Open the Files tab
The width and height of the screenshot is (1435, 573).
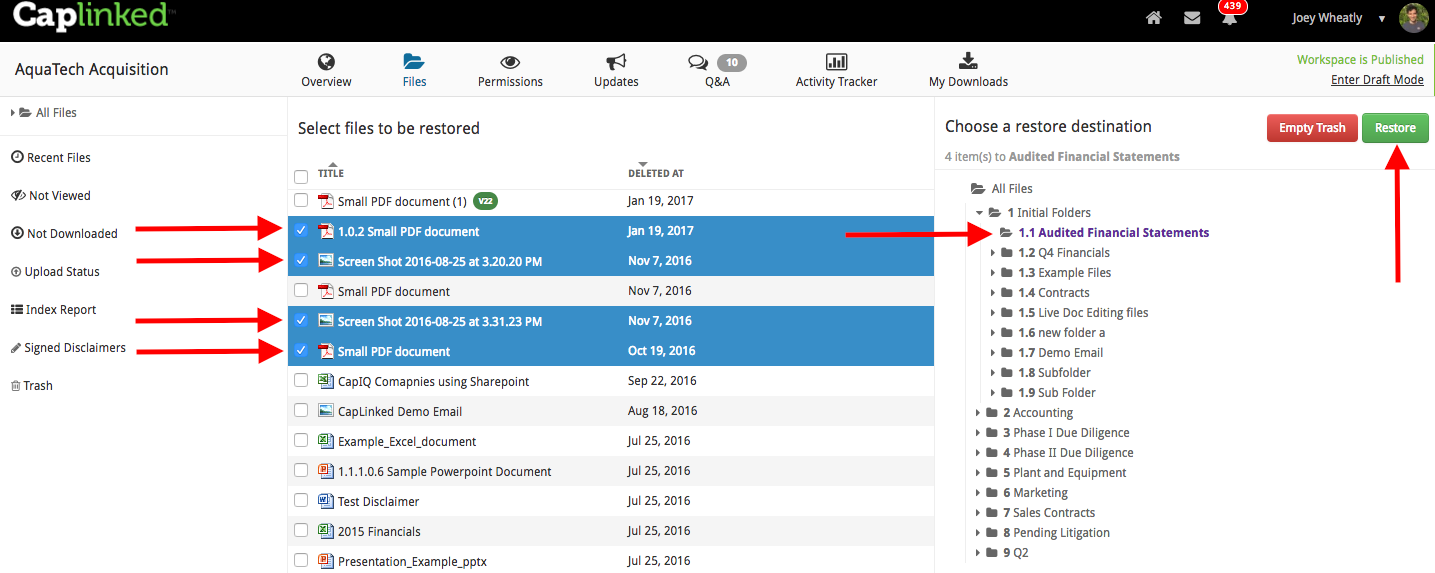414,71
